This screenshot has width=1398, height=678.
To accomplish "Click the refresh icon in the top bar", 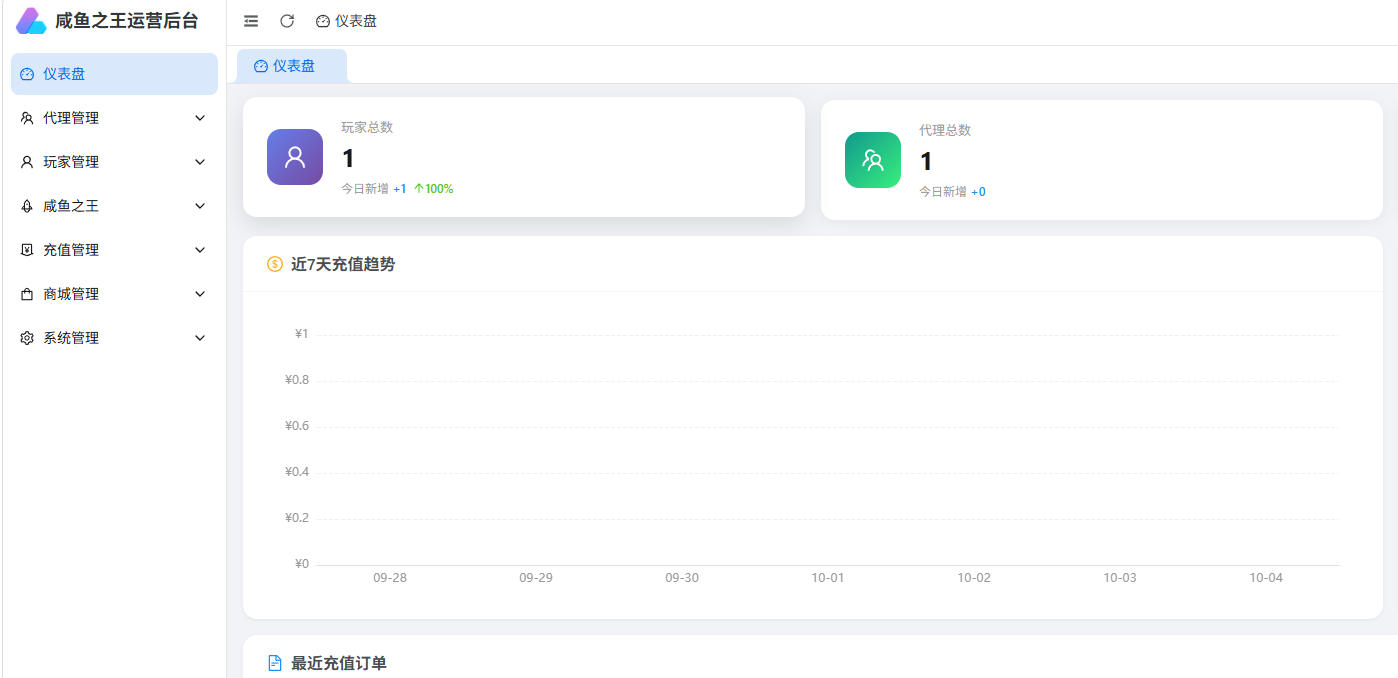I will coord(287,21).
